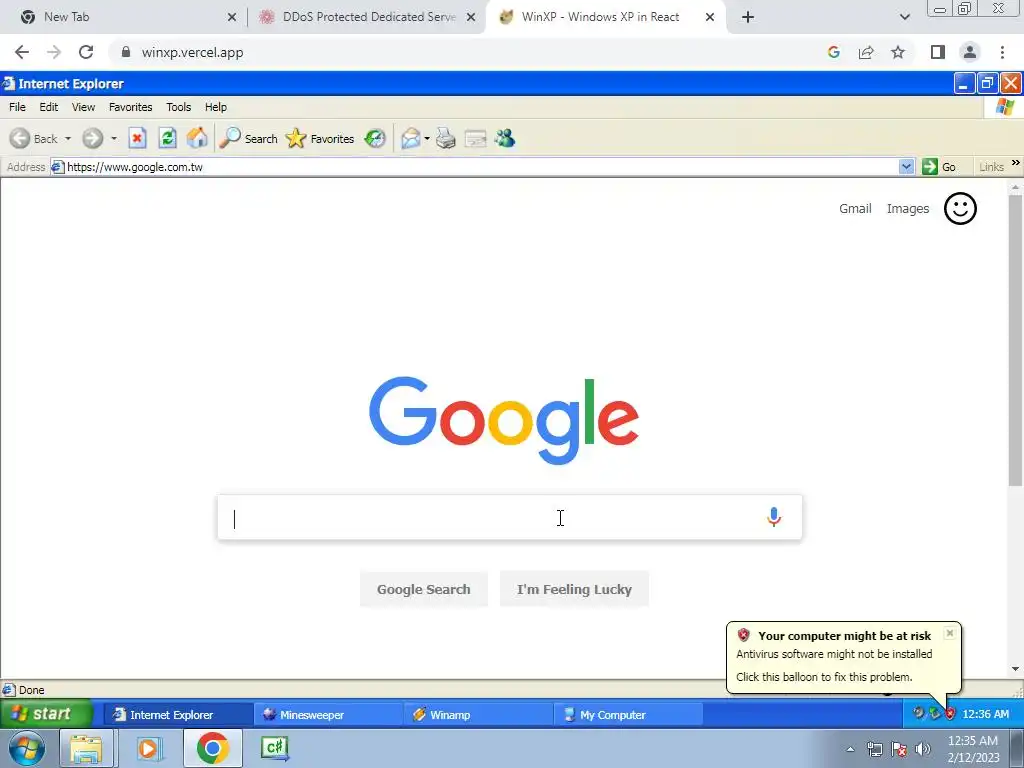
Task: Click the Home house icon in IE toolbar
Action: point(197,138)
